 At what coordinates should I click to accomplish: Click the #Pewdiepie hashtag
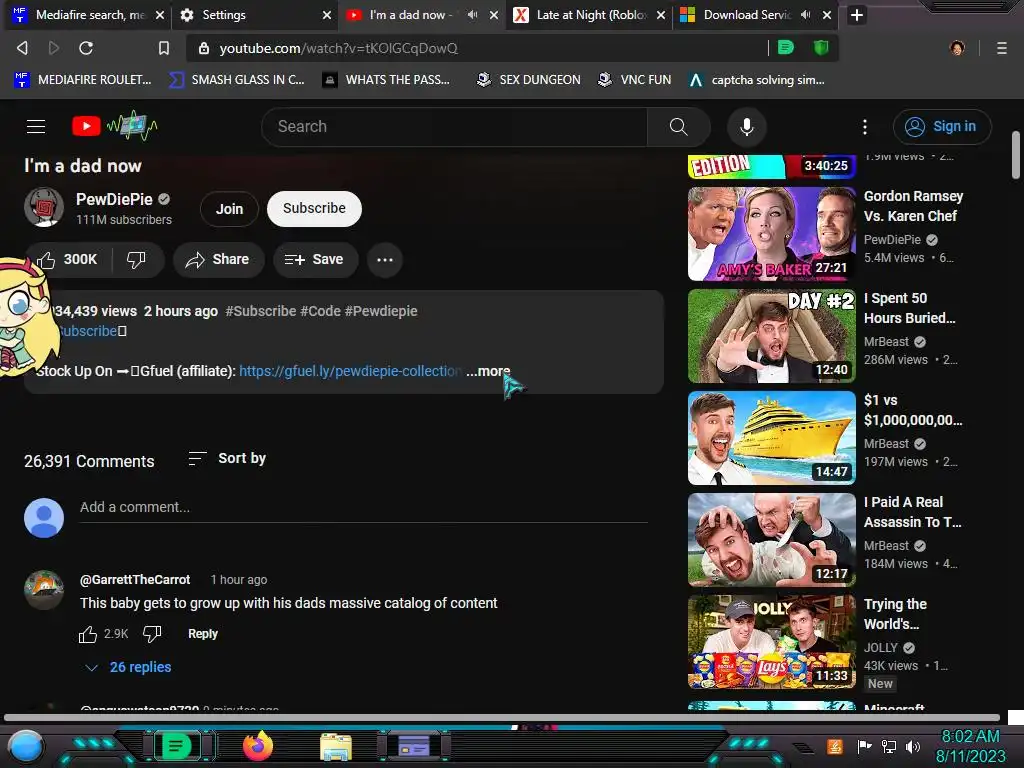click(x=381, y=311)
